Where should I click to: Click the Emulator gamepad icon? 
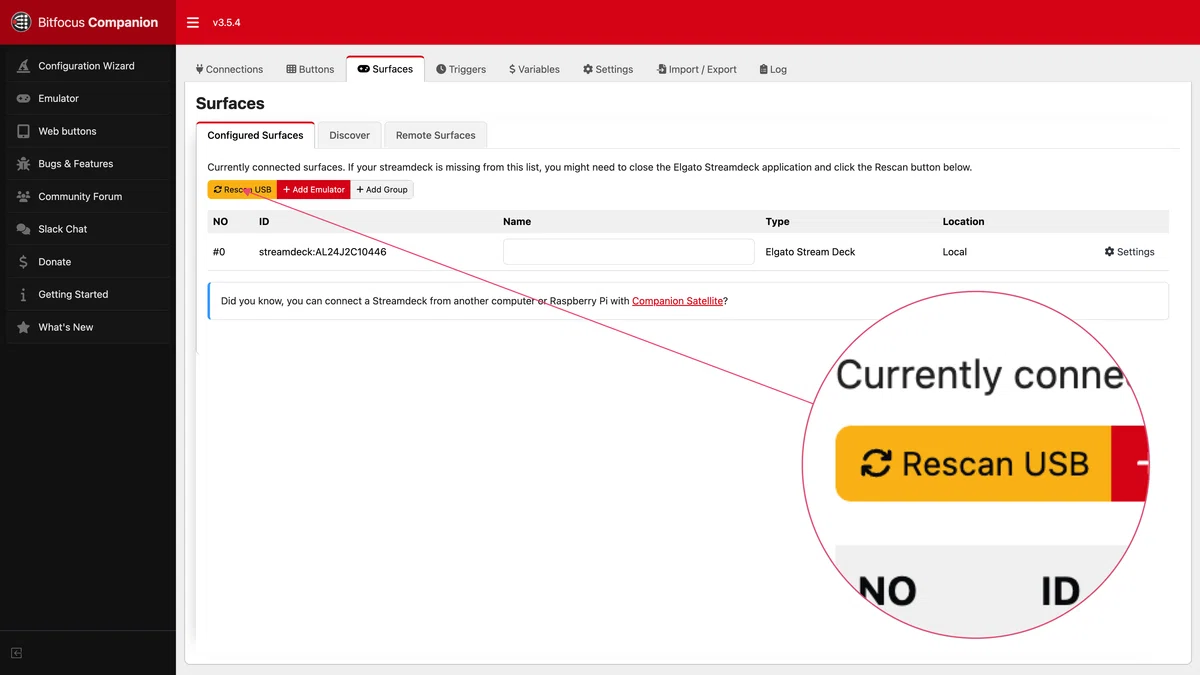click(x=23, y=99)
